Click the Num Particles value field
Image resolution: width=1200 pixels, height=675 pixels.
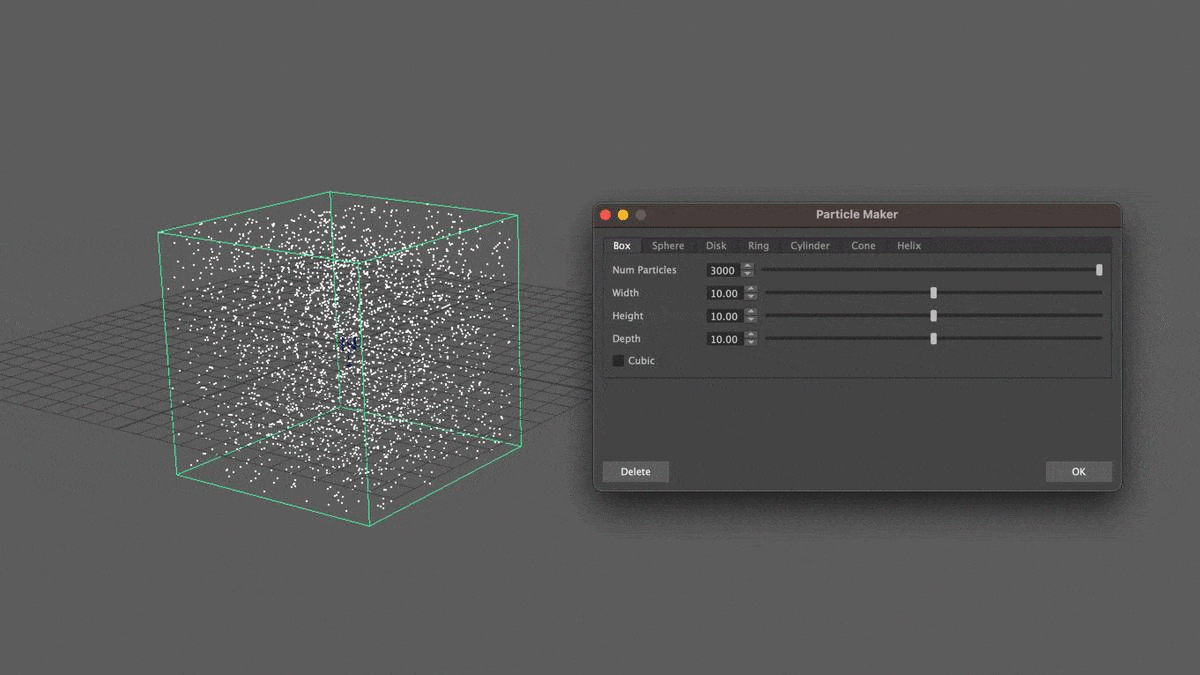723,271
